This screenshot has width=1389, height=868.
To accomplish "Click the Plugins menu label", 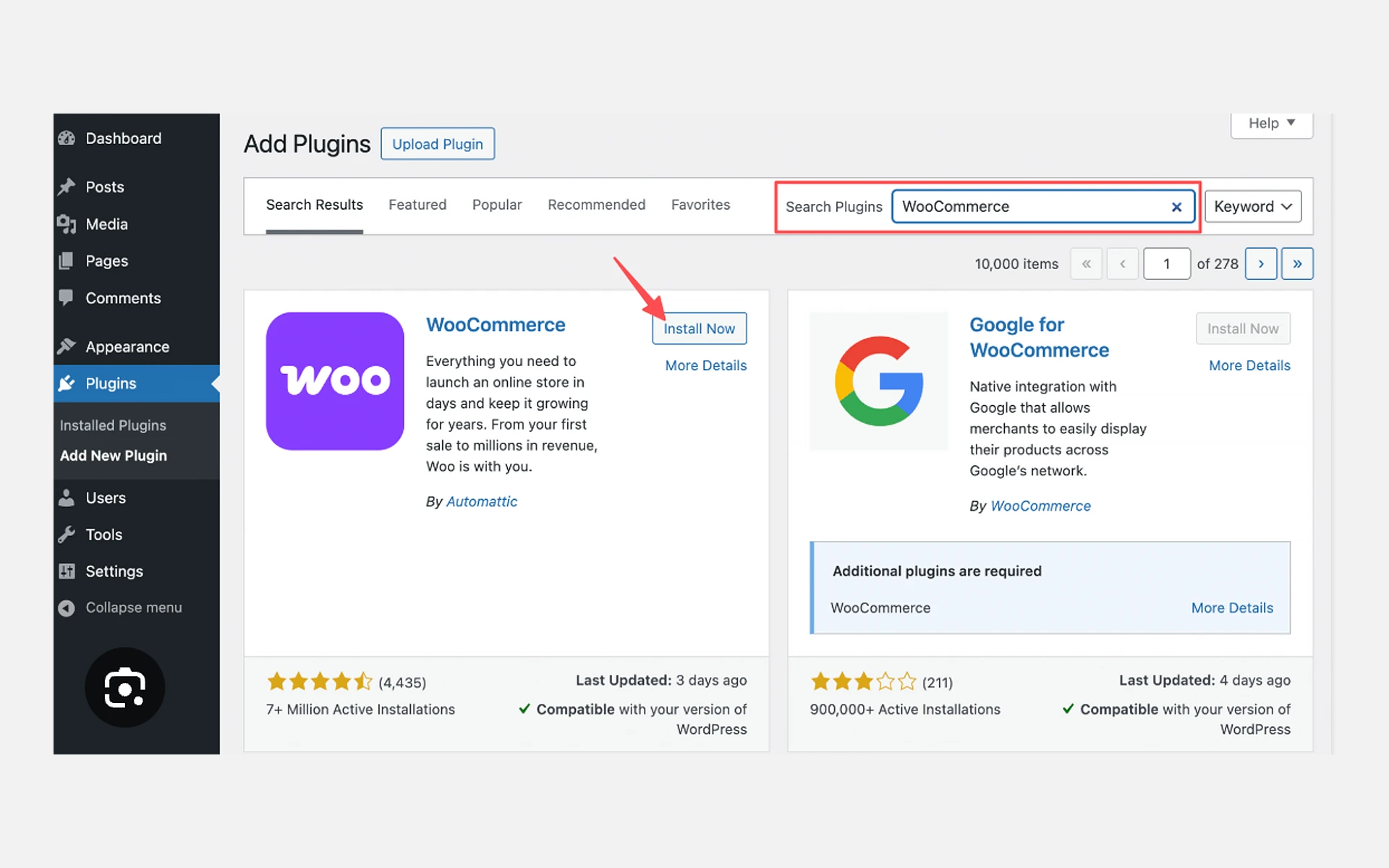I will [x=111, y=383].
